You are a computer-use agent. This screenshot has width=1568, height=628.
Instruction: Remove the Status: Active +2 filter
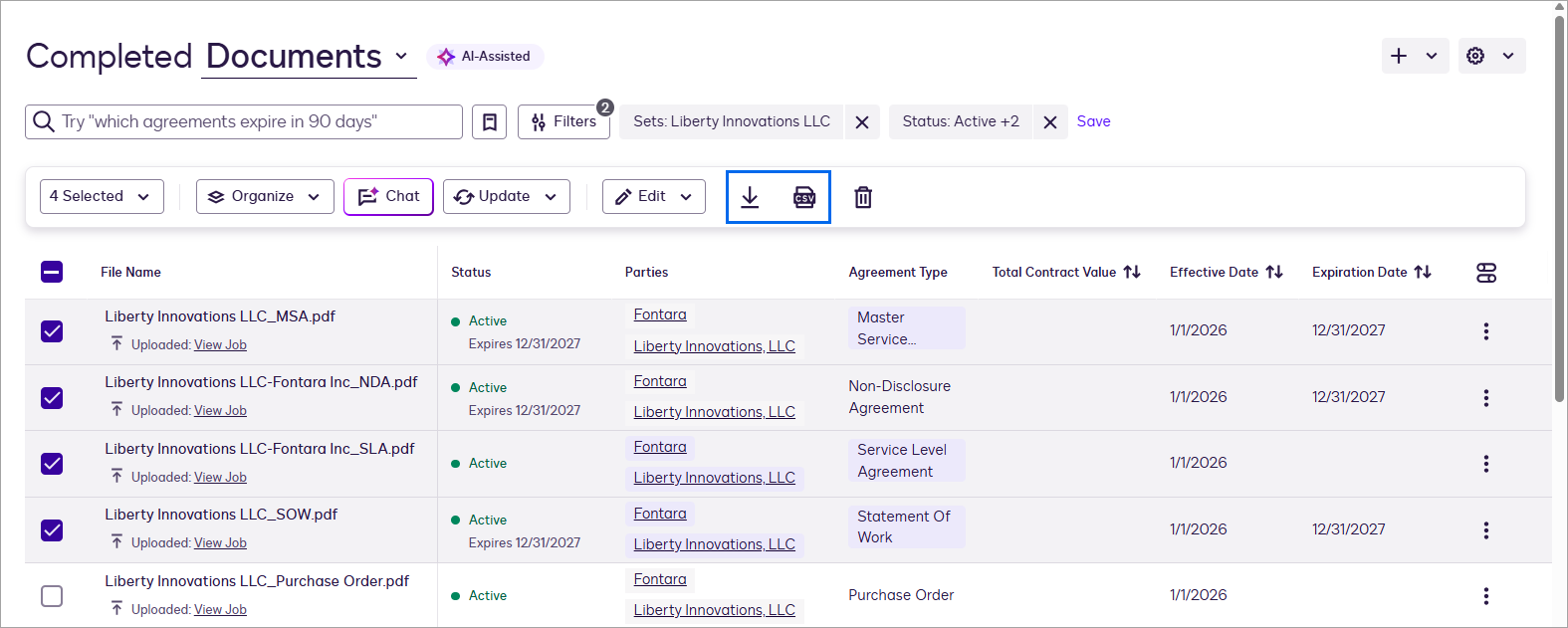pyautogui.click(x=1050, y=122)
